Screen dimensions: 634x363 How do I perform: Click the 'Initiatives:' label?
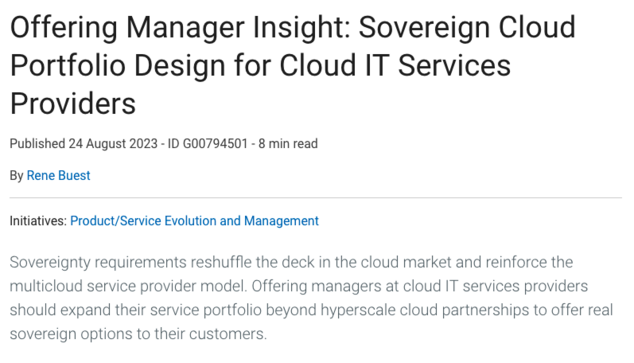(38, 221)
